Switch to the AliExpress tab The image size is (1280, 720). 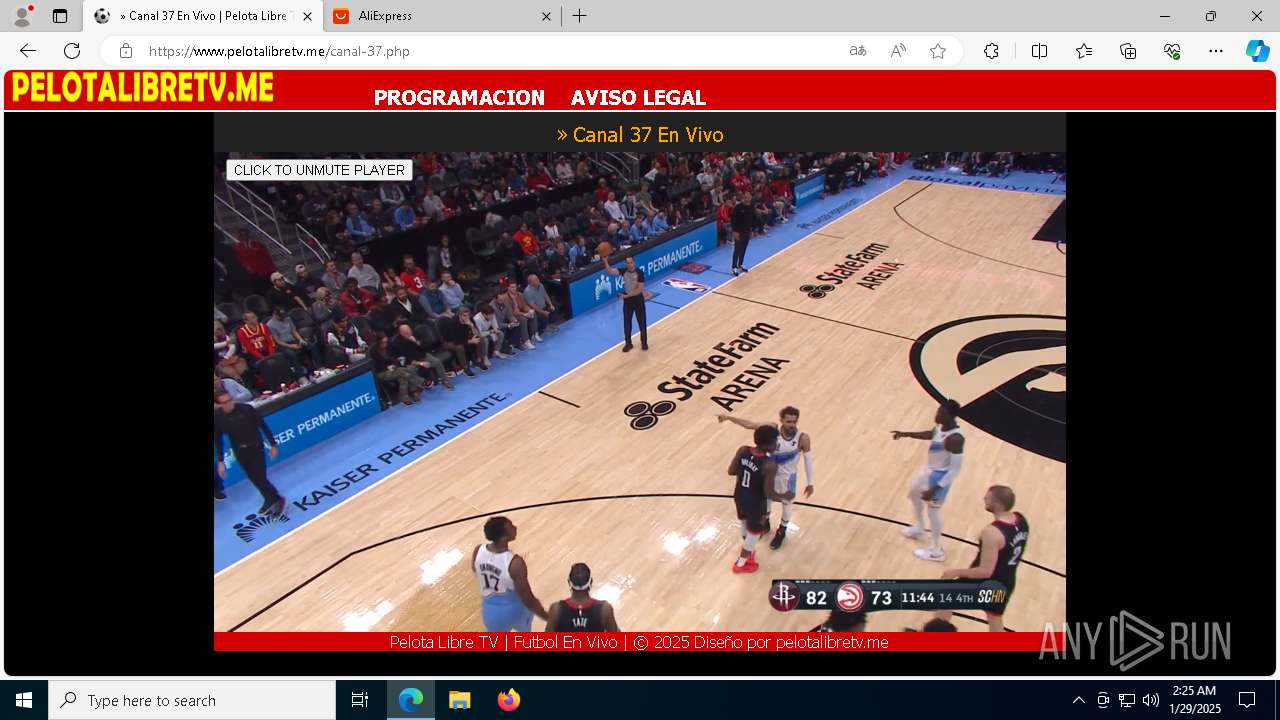pos(443,16)
